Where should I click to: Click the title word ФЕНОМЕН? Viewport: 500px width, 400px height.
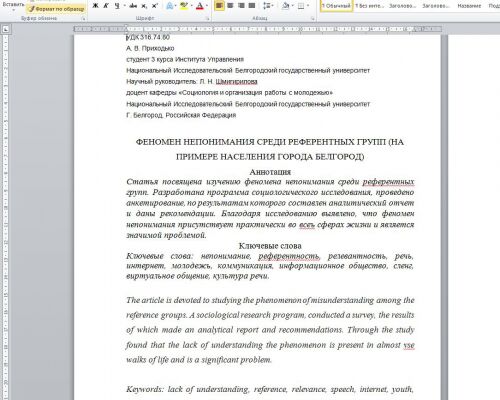[x=158, y=142]
